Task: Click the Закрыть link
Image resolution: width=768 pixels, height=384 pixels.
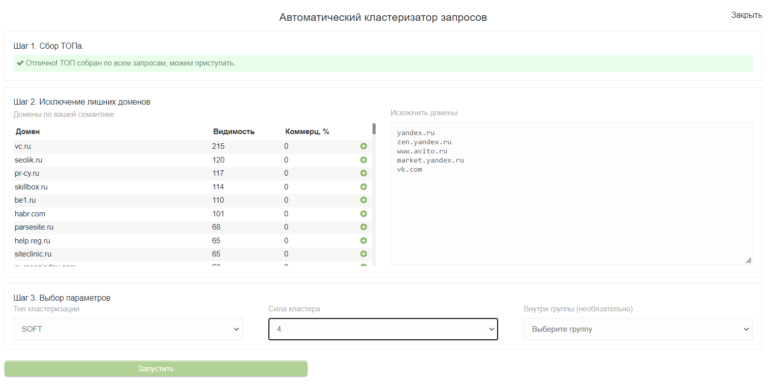Action: pyautogui.click(x=746, y=15)
